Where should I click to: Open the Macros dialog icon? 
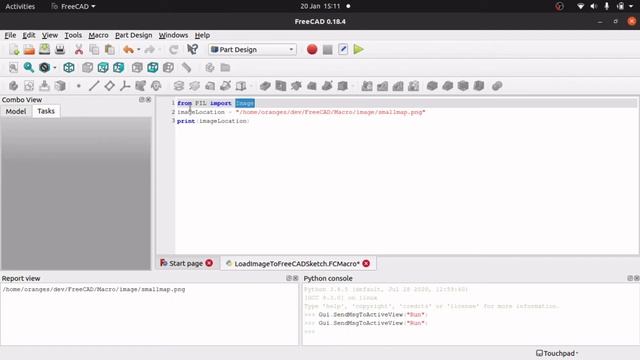pos(343,50)
